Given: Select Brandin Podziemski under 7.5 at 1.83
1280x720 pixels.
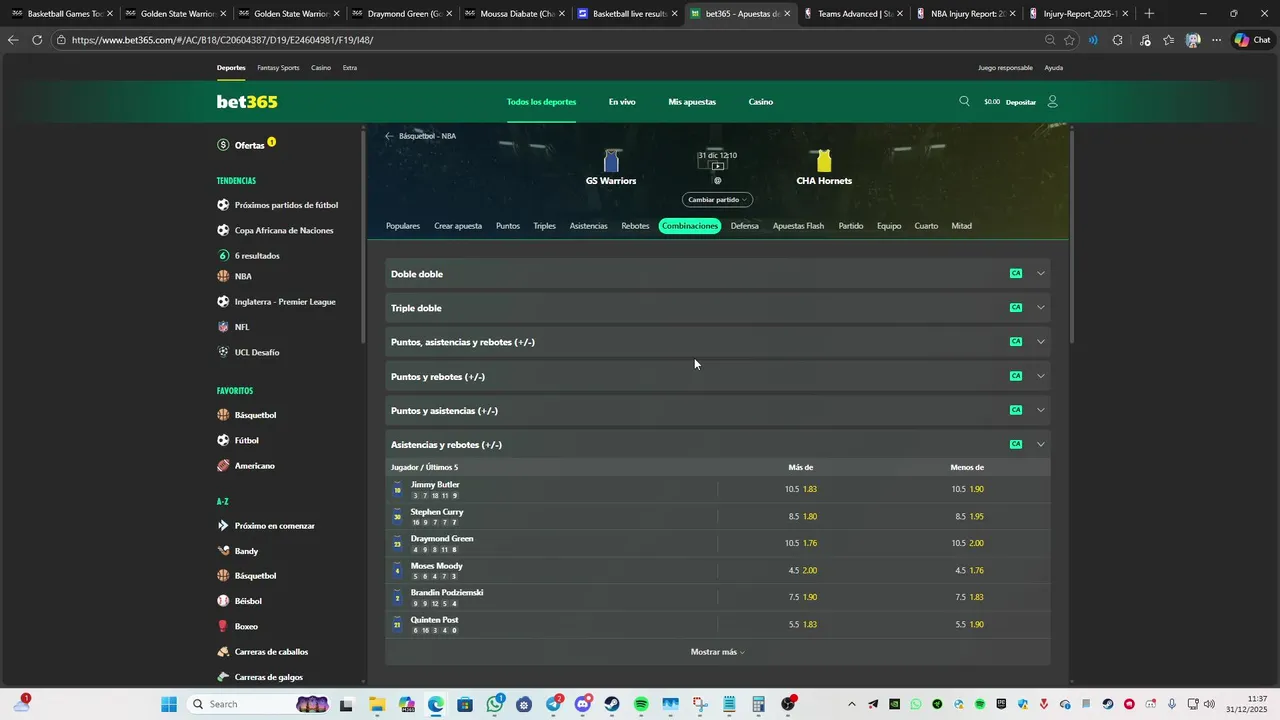Looking at the screenshot, I should coord(968,597).
